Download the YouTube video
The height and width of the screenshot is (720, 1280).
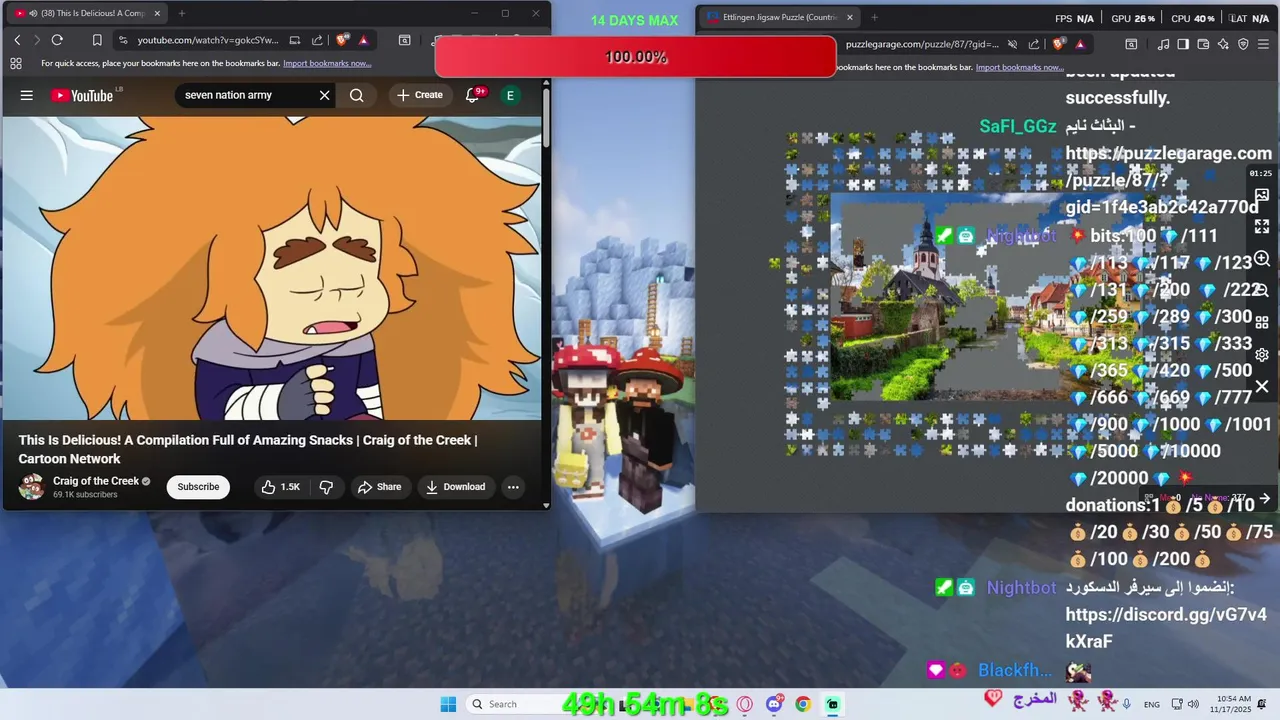[455, 487]
